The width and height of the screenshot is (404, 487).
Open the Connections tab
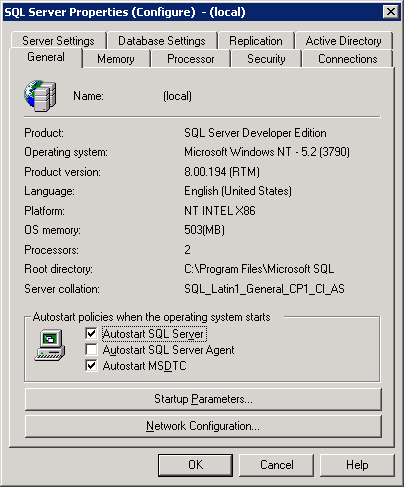pyautogui.click(x=348, y=59)
